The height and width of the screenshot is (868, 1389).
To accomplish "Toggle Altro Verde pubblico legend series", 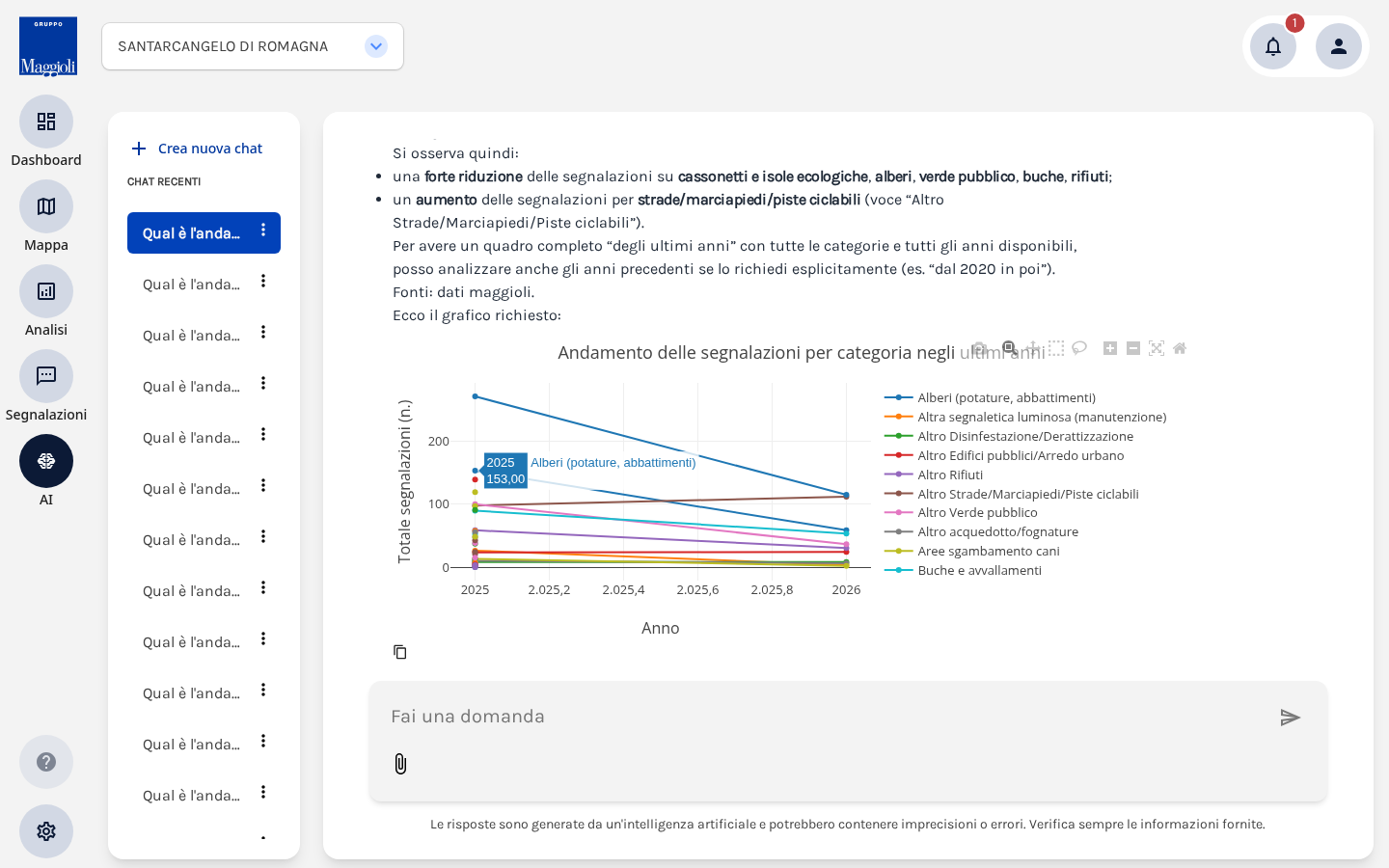I will click(x=961, y=512).
